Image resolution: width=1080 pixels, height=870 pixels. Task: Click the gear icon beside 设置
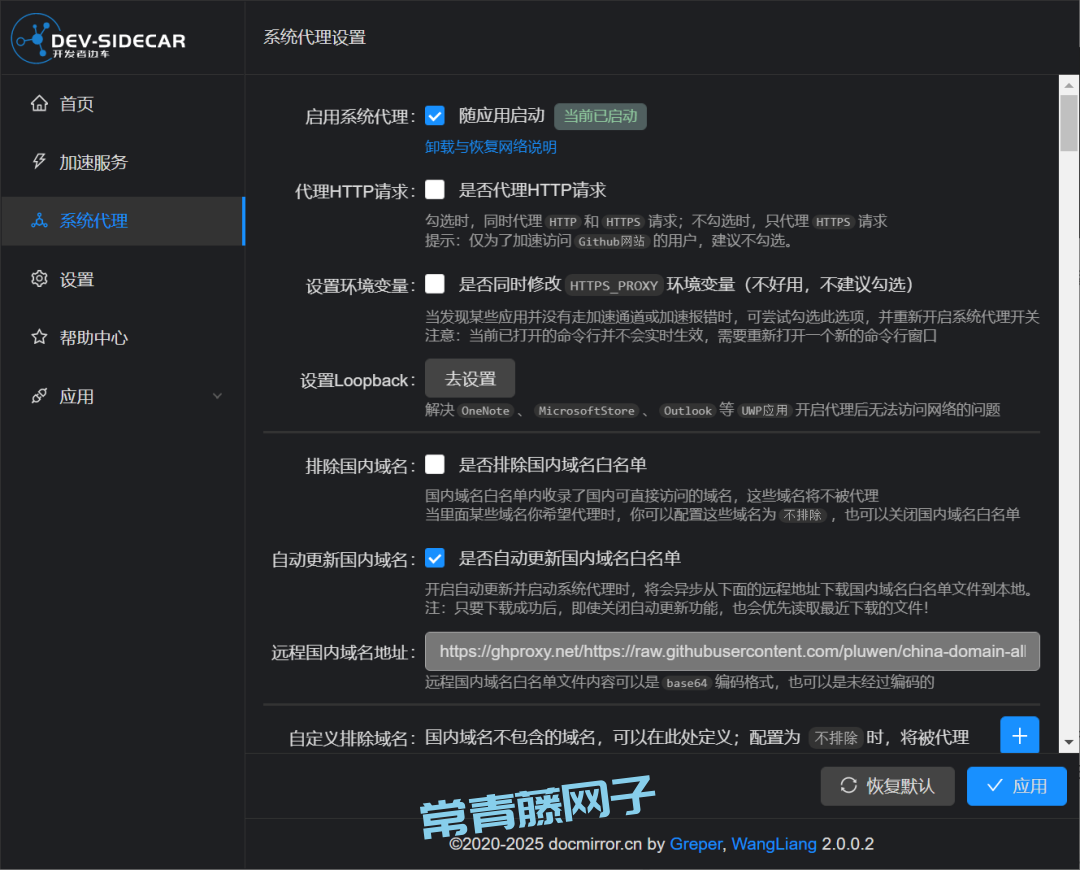point(39,279)
